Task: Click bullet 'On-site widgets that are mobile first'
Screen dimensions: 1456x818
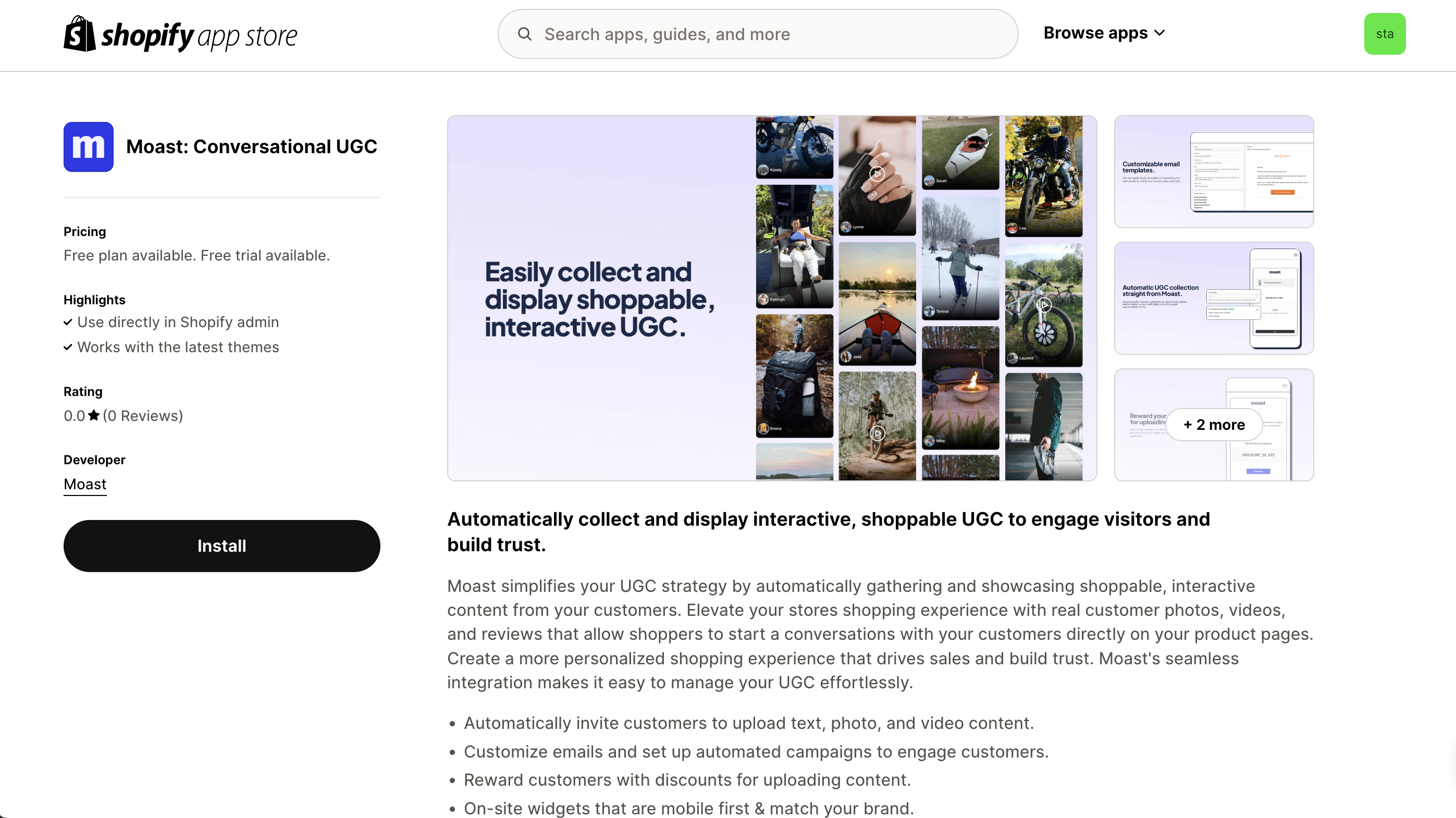Action: coord(689,809)
